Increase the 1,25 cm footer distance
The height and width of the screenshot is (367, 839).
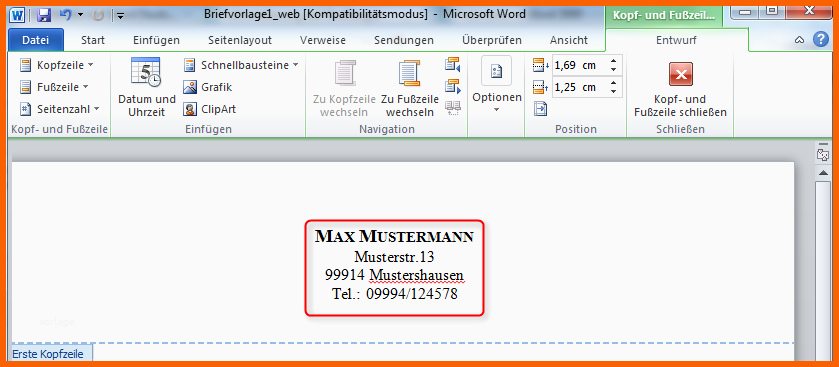614,83
